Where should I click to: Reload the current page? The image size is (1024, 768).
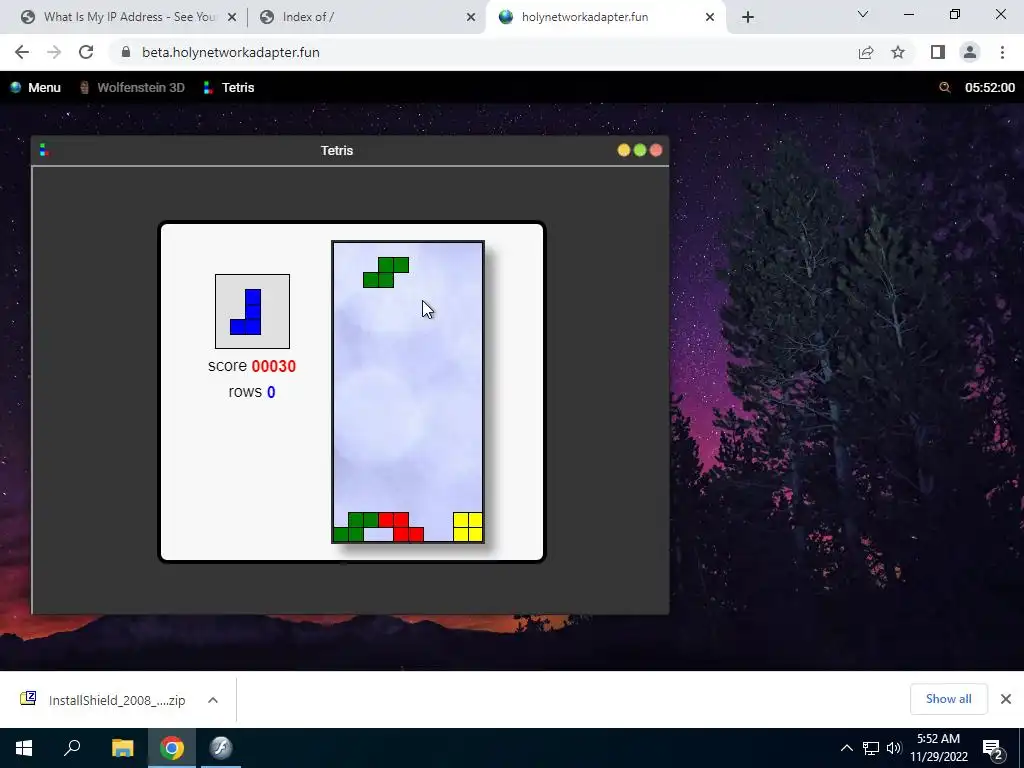[x=86, y=52]
